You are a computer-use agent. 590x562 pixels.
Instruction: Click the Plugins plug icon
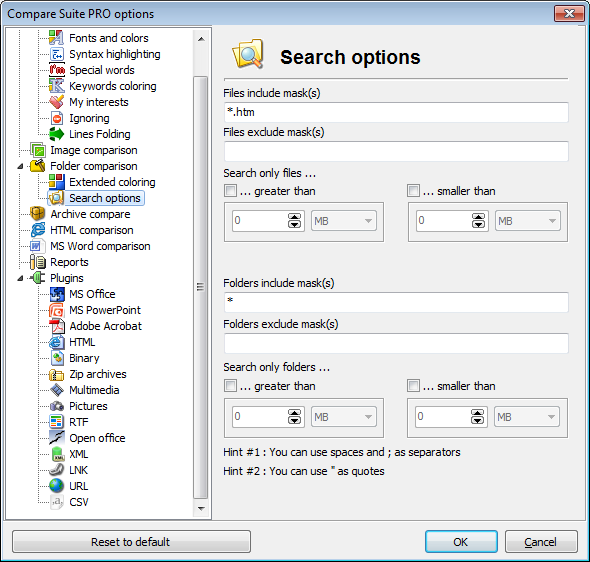click(38, 278)
